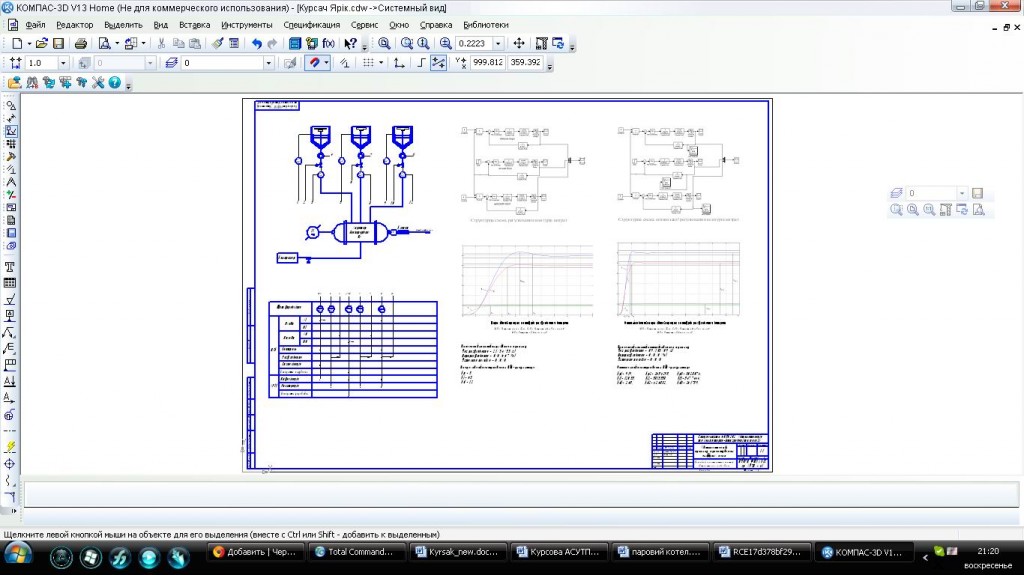Open the zoom scale 0.2223 dropdown
The width and height of the screenshot is (1024, 575).
(x=498, y=44)
